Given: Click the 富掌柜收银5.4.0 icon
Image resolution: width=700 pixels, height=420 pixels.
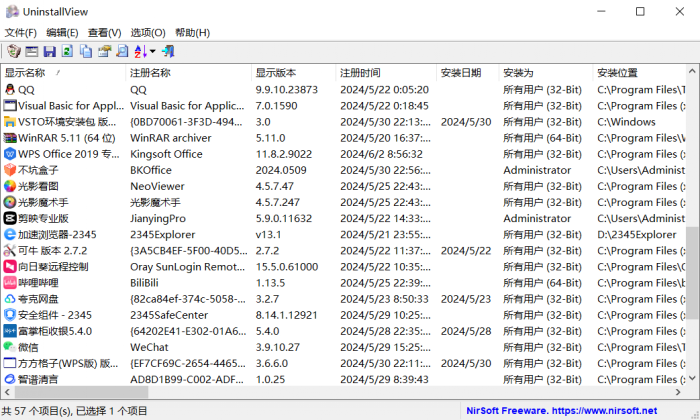Looking at the screenshot, I should pos(10,331).
